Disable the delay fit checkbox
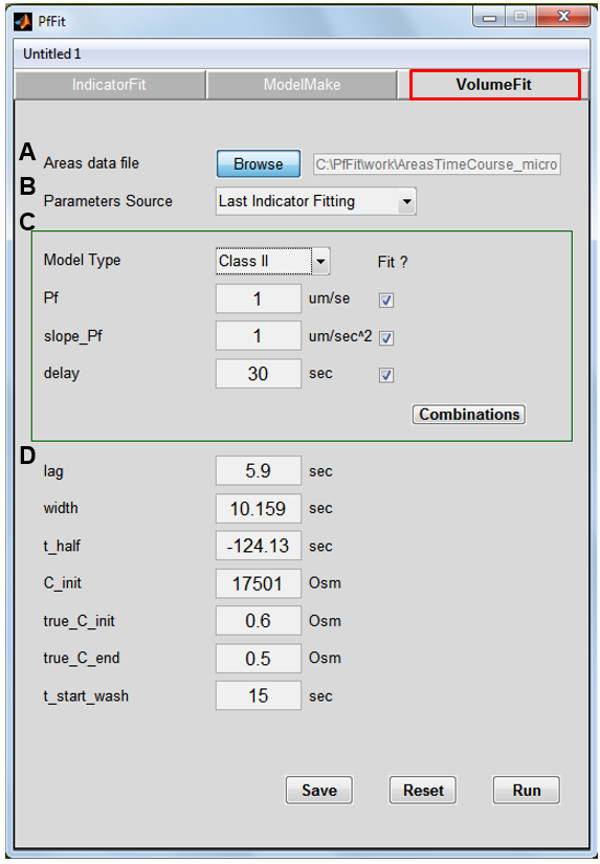The height and width of the screenshot is (864, 600). click(387, 376)
